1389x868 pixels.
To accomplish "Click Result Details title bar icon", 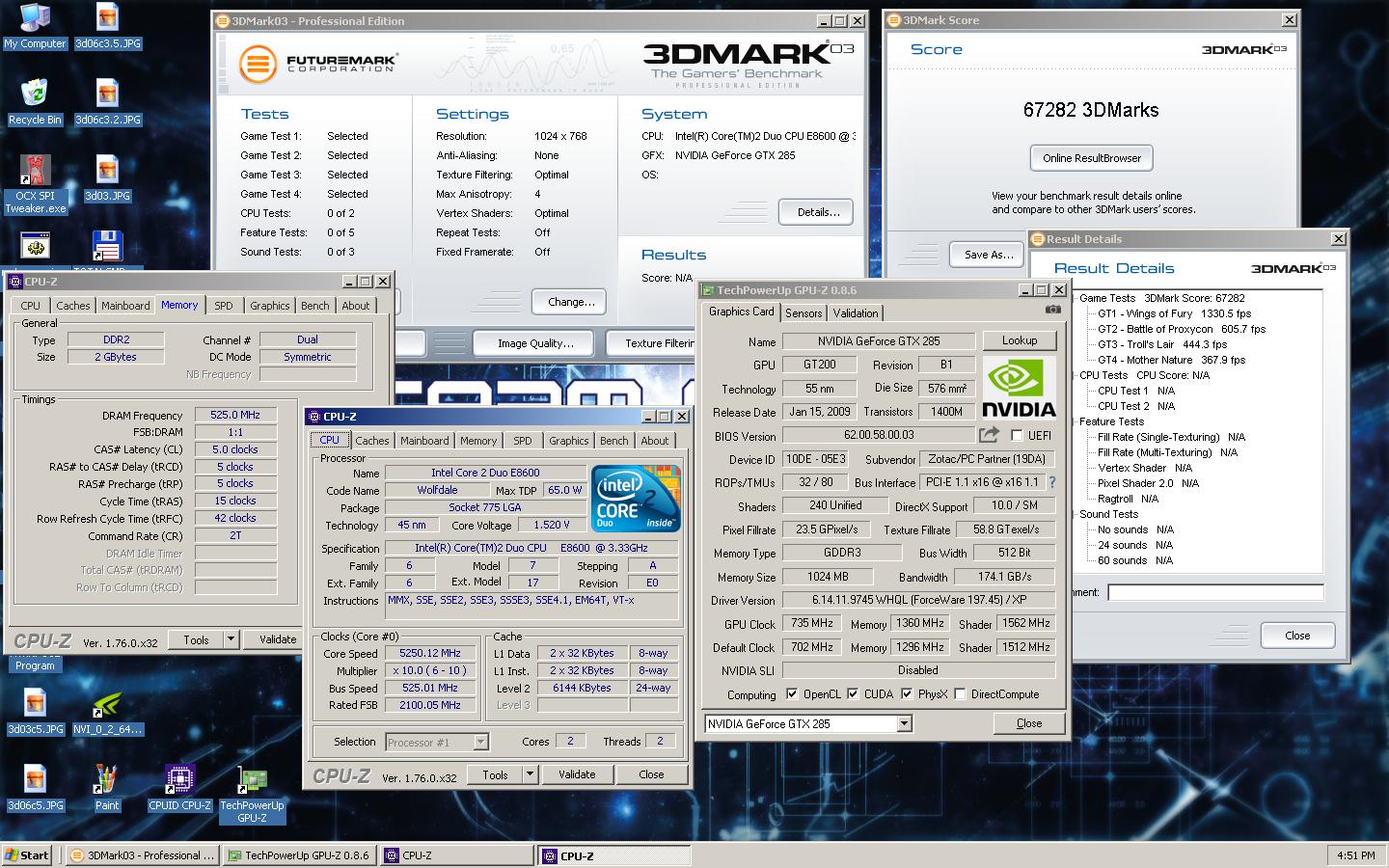I will 1038,238.
